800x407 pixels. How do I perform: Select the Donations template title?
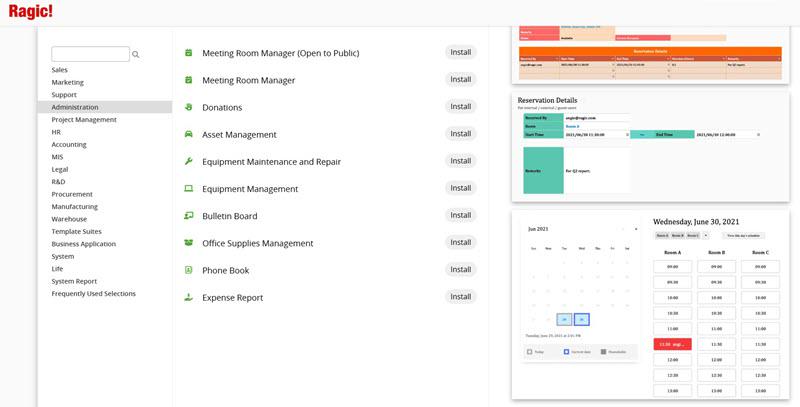[x=222, y=108]
